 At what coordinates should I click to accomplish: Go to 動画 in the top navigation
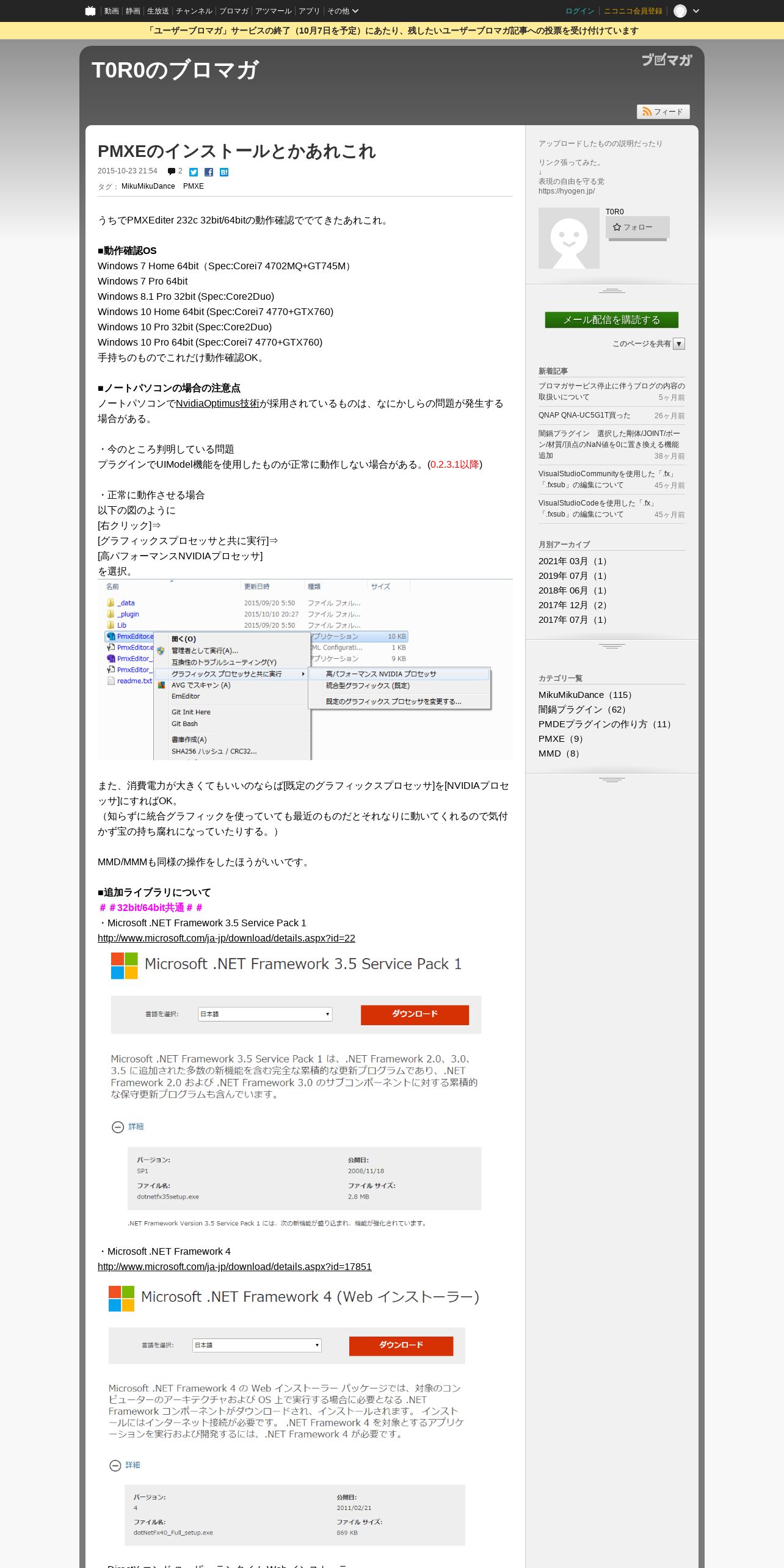(111, 11)
